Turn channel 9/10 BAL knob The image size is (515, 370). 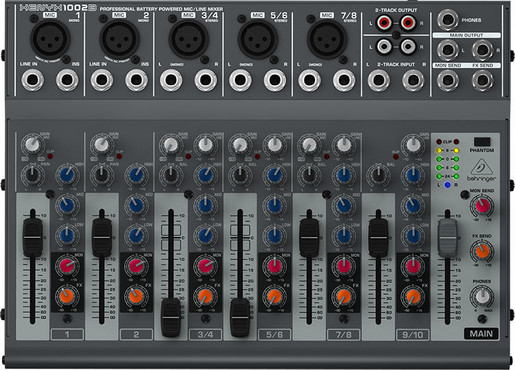tap(378, 175)
